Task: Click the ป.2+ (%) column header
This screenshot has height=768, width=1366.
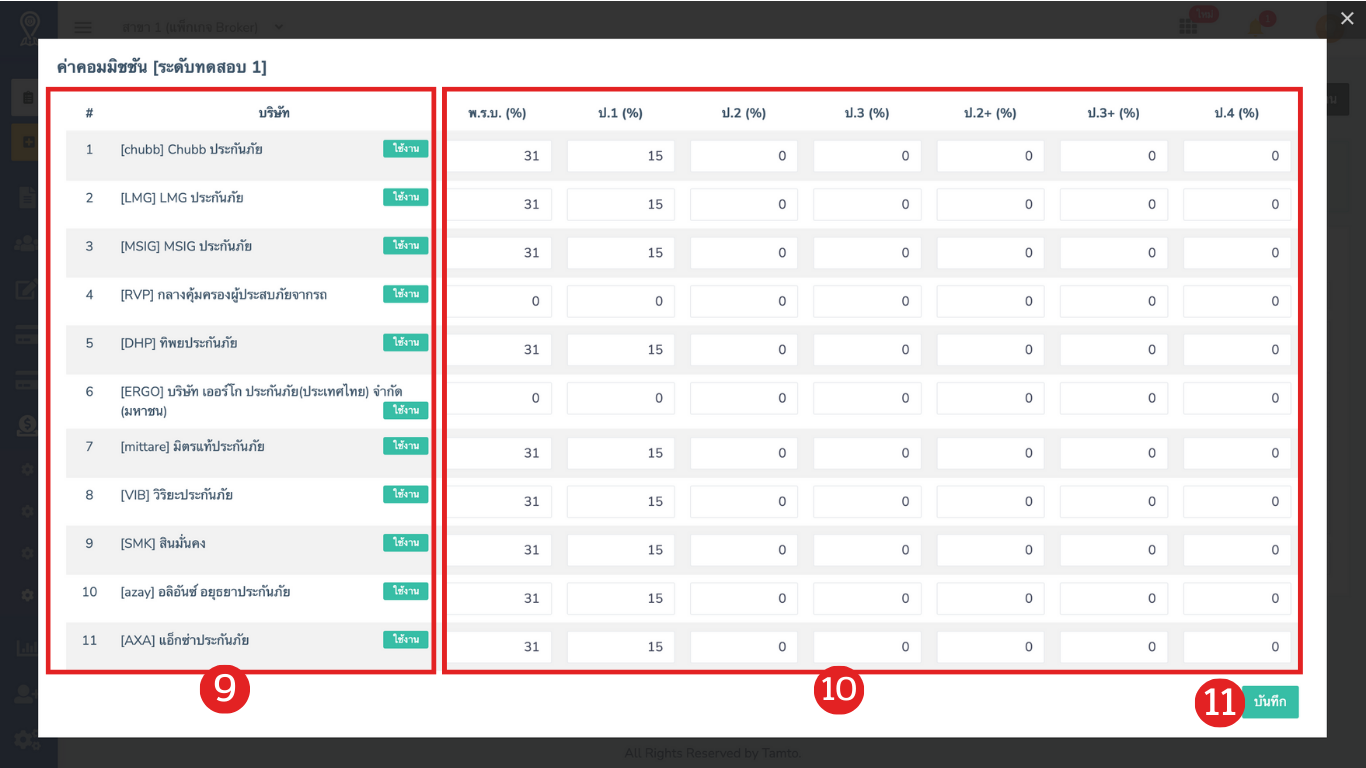Action: (990, 113)
